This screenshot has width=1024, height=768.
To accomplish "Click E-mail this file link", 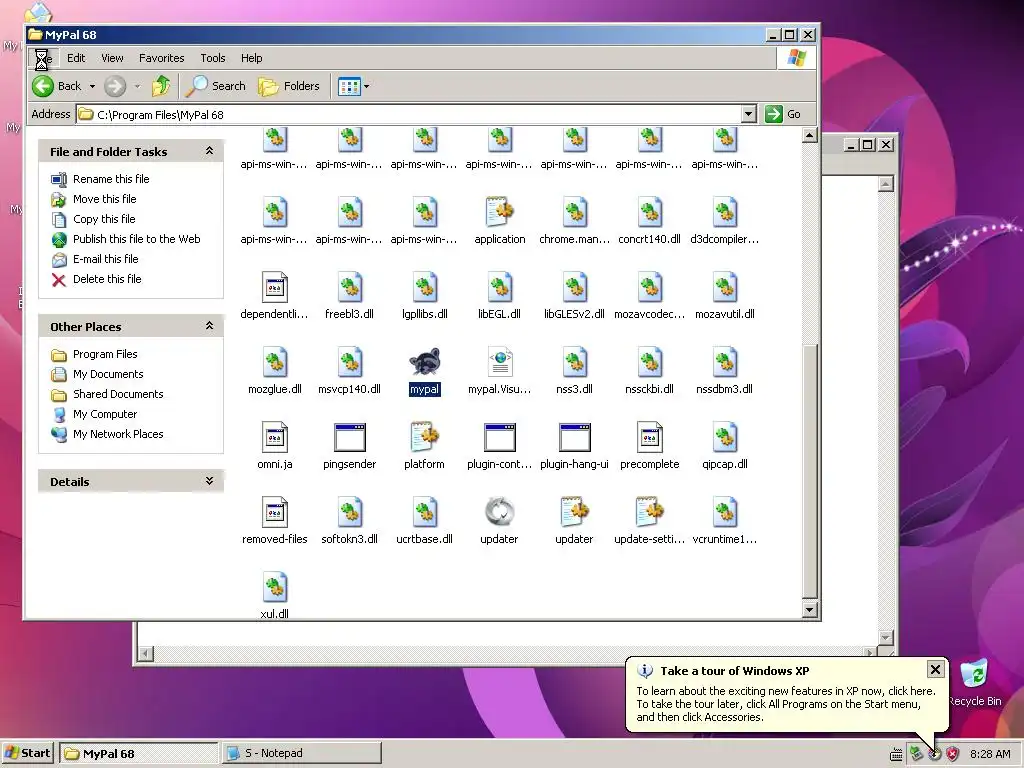I will tap(105, 259).
